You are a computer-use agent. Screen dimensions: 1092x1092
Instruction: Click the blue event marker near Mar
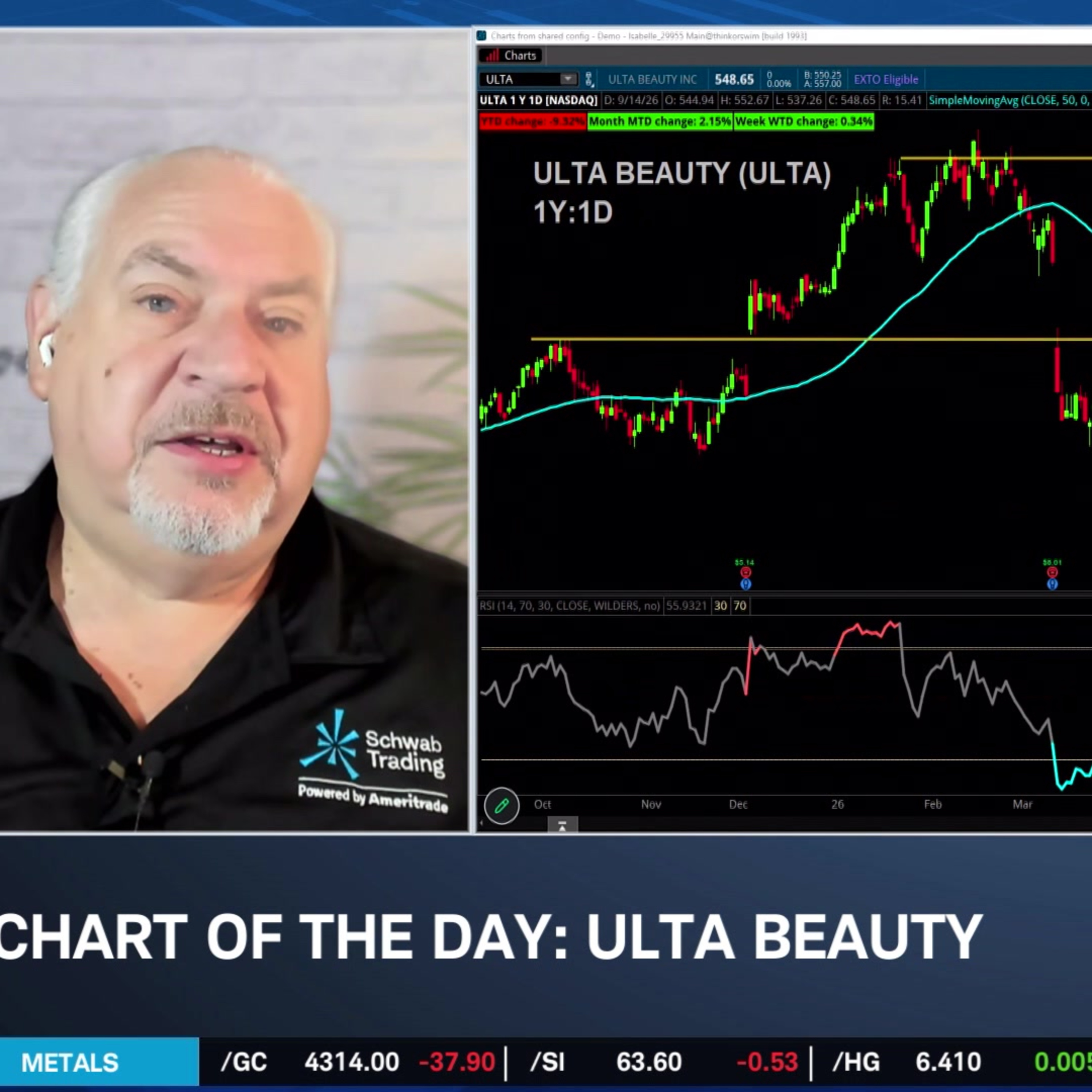click(1052, 584)
